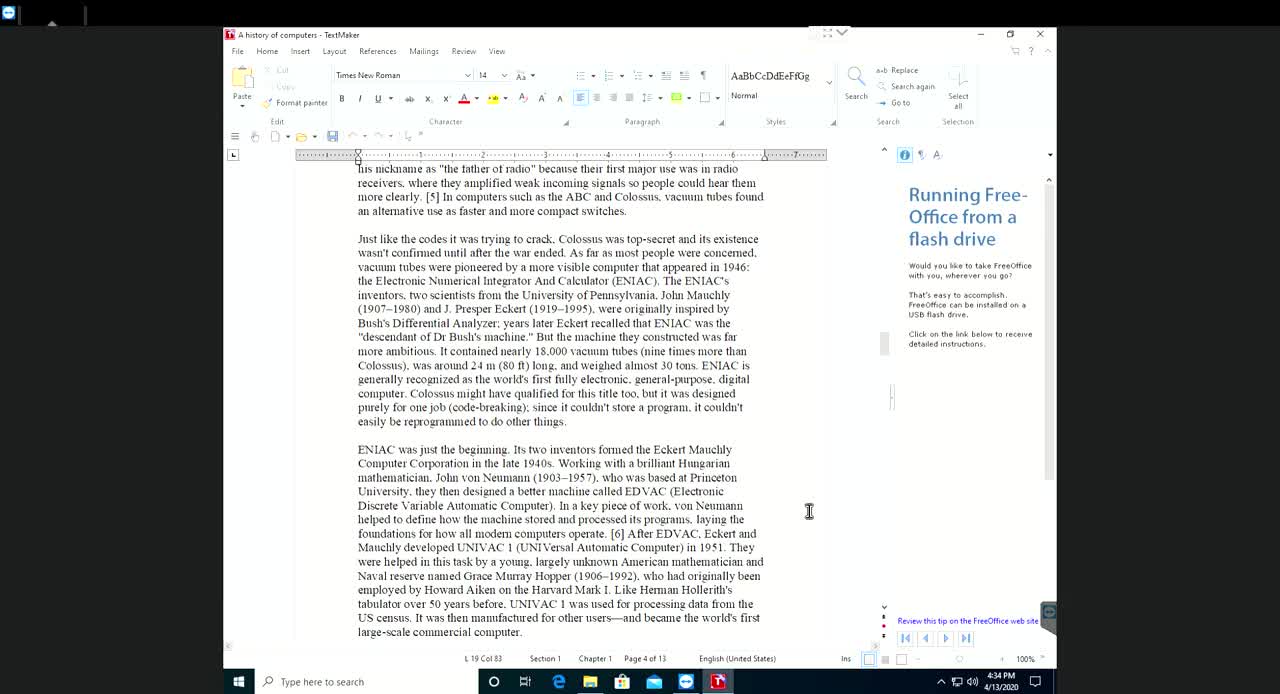
Task: Click the red font color swatch
Action: 464,98
